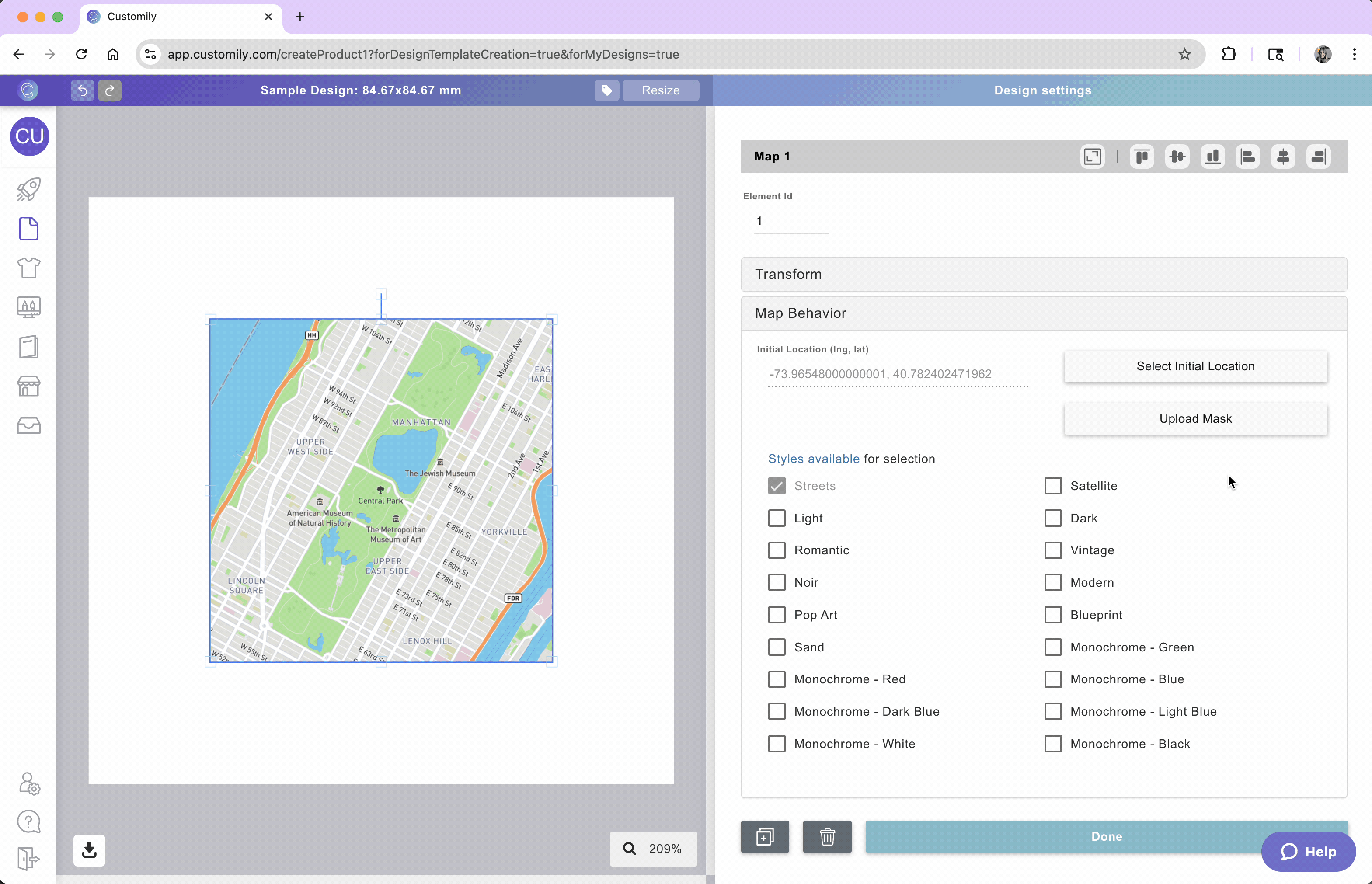
Task: Tick the Monochrome - Dark Blue checkbox
Action: pos(777,711)
